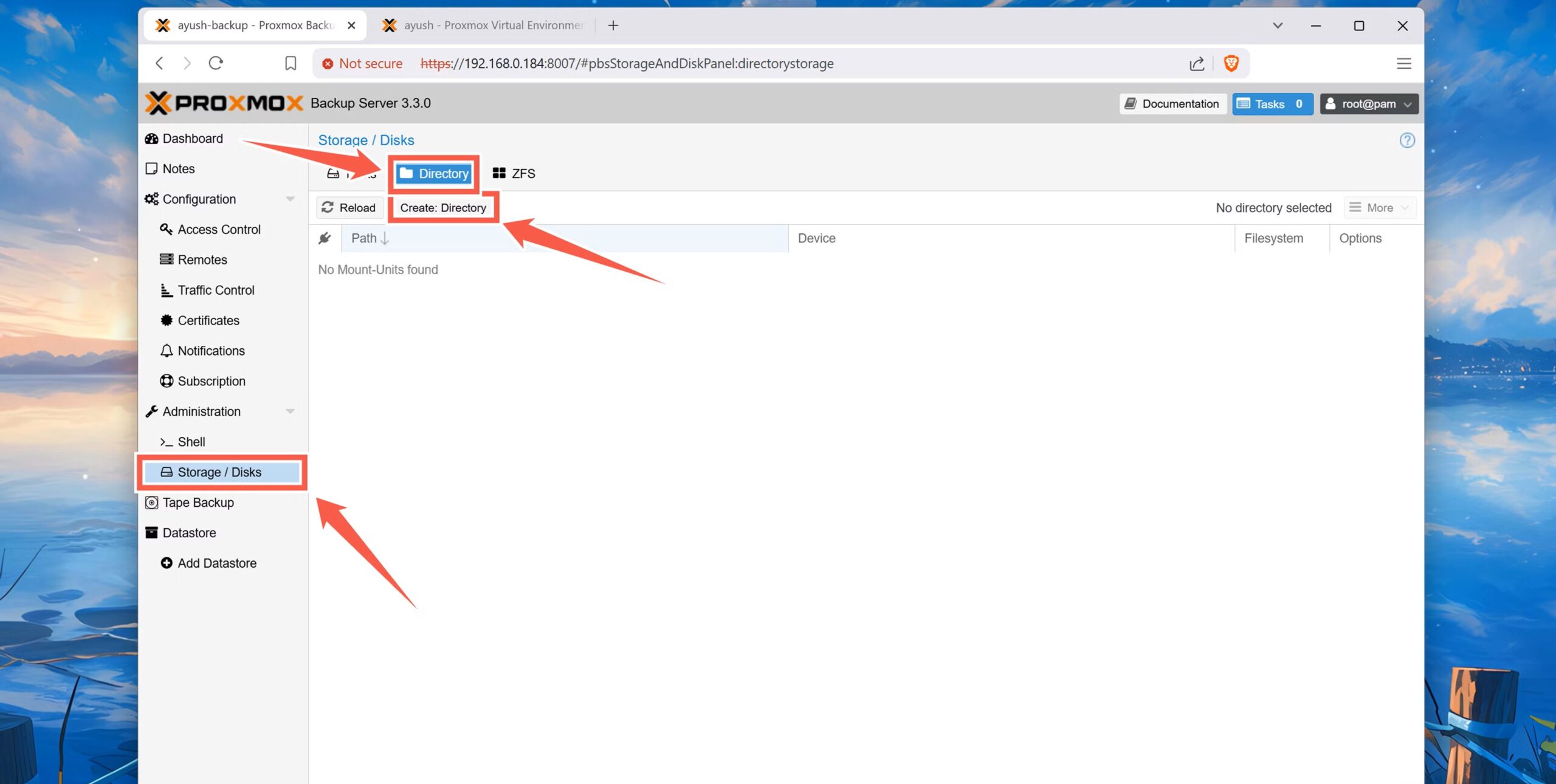1556x784 pixels.
Task: Click the mount status column icon
Action: (x=325, y=238)
